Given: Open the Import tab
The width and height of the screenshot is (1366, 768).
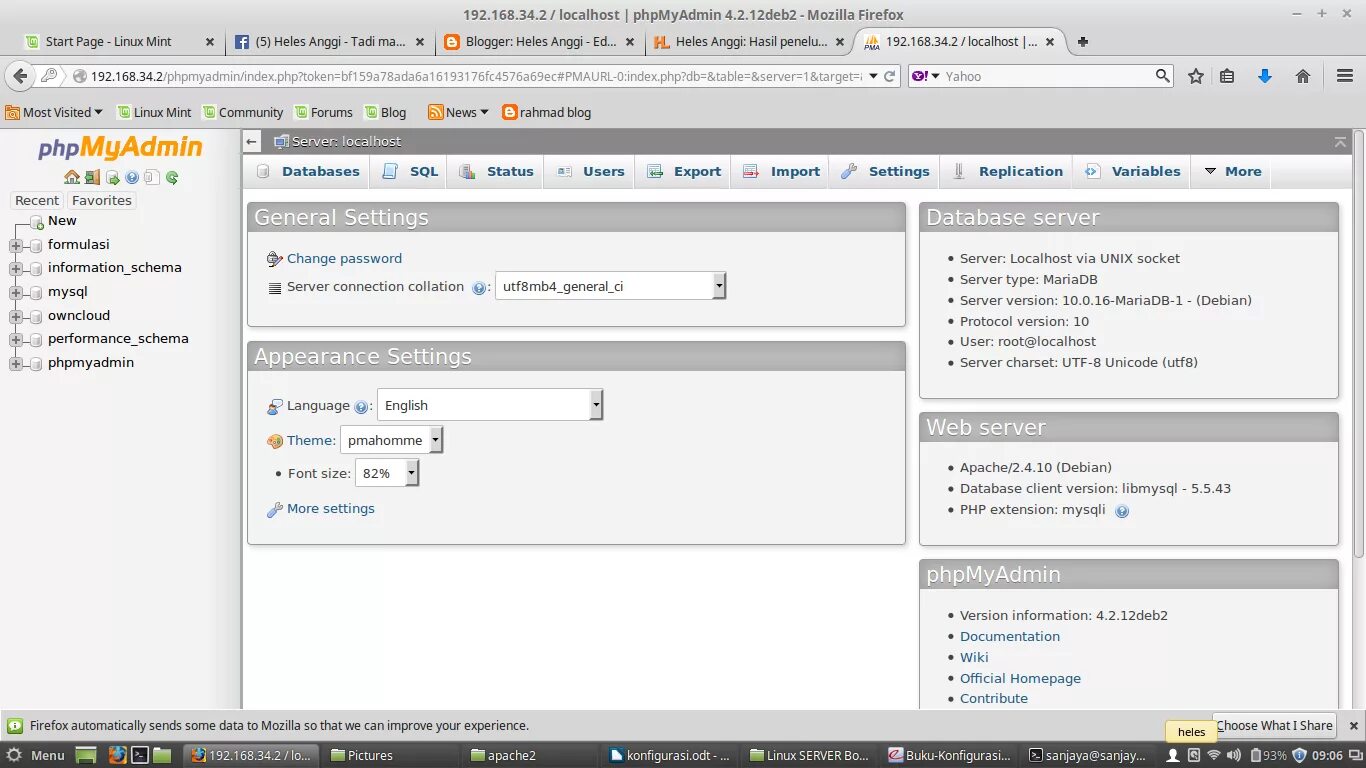Looking at the screenshot, I should [781, 171].
